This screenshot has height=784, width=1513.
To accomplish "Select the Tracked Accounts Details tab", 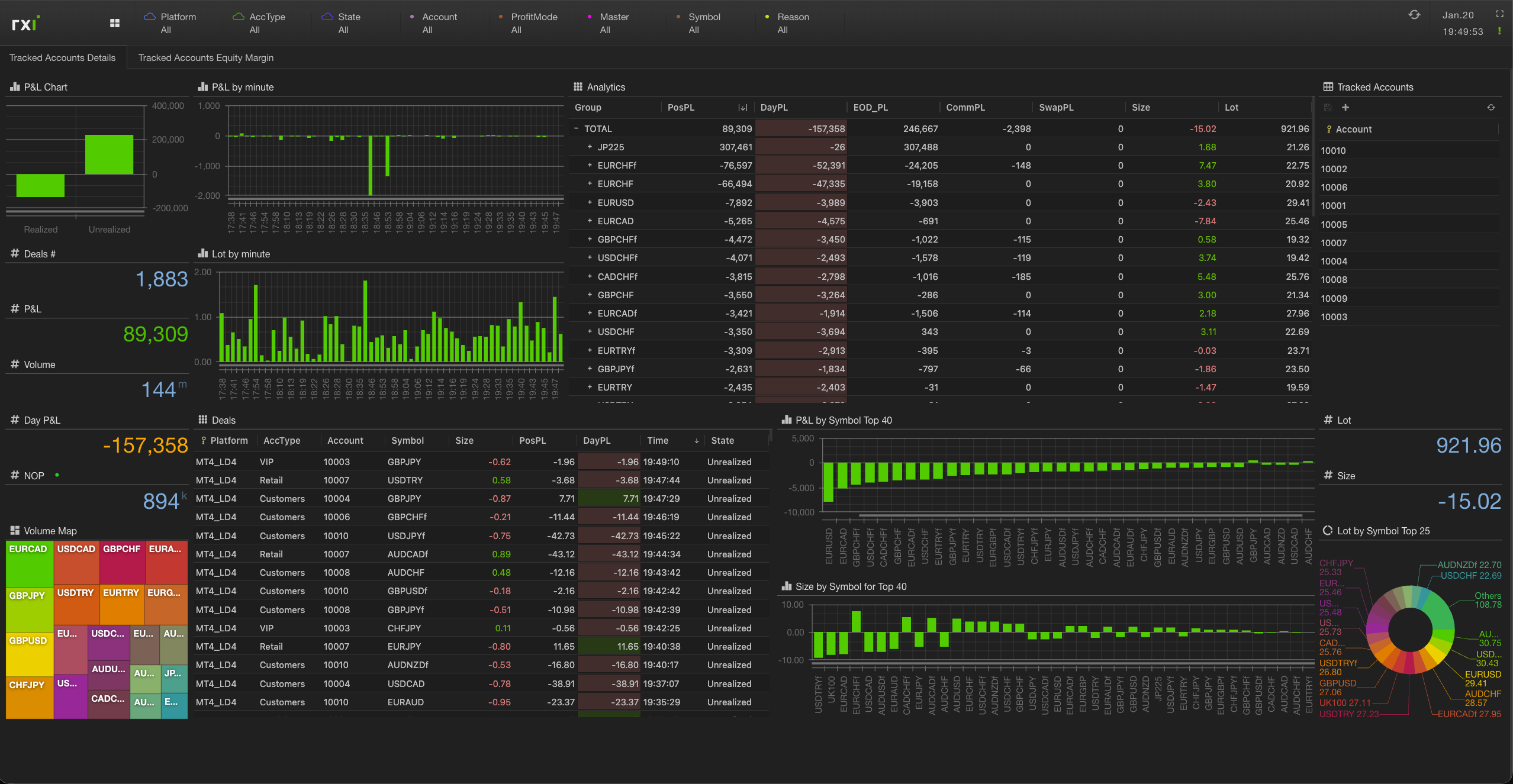I will tap(63, 57).
